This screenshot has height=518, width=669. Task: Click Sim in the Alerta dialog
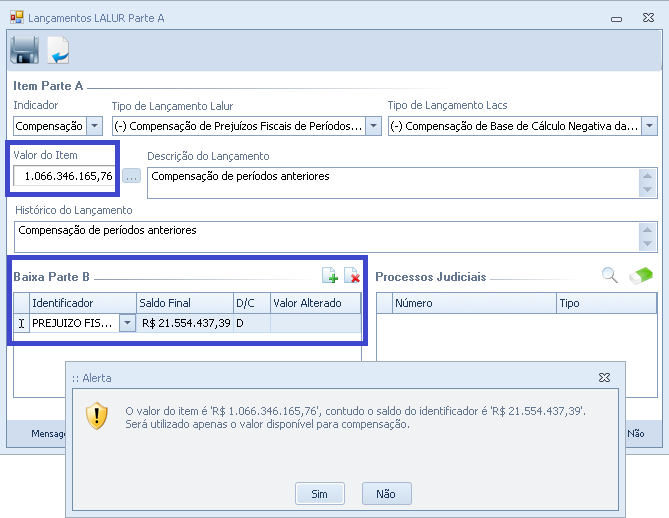(x=320, y=494)
